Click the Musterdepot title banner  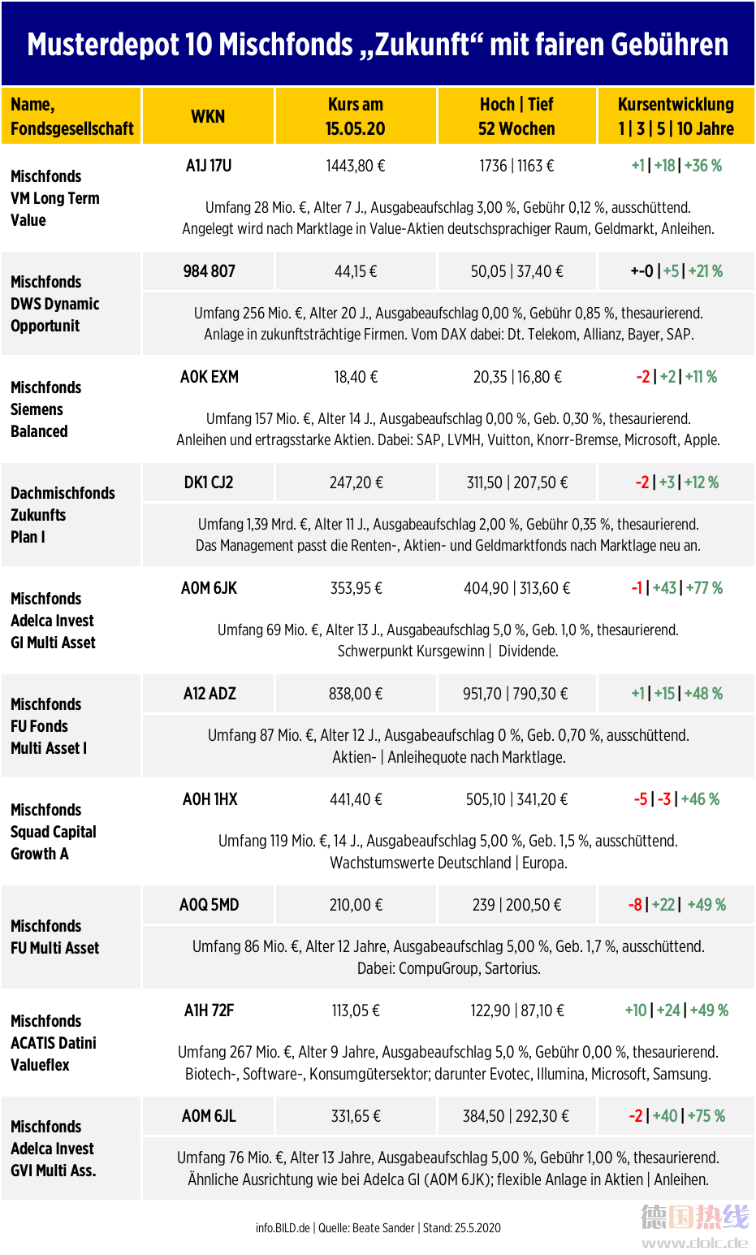(x=378, y=44)
